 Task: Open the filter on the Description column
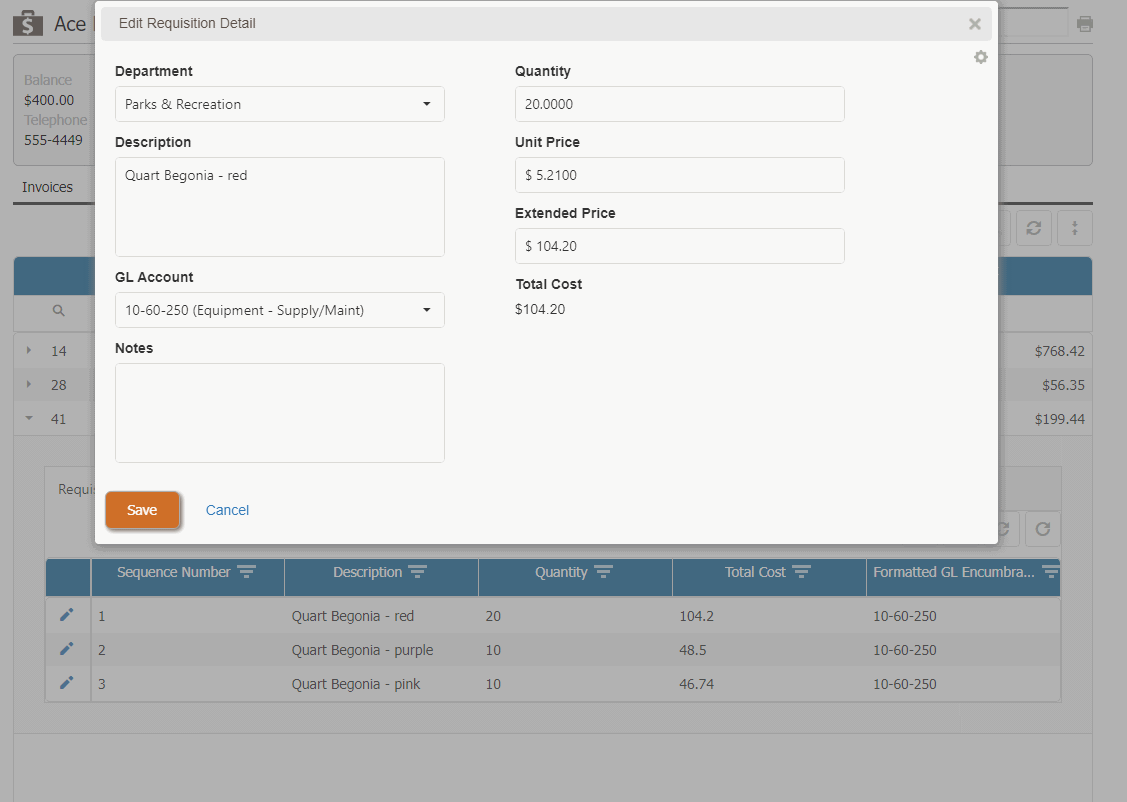click(x=420, y=571)
